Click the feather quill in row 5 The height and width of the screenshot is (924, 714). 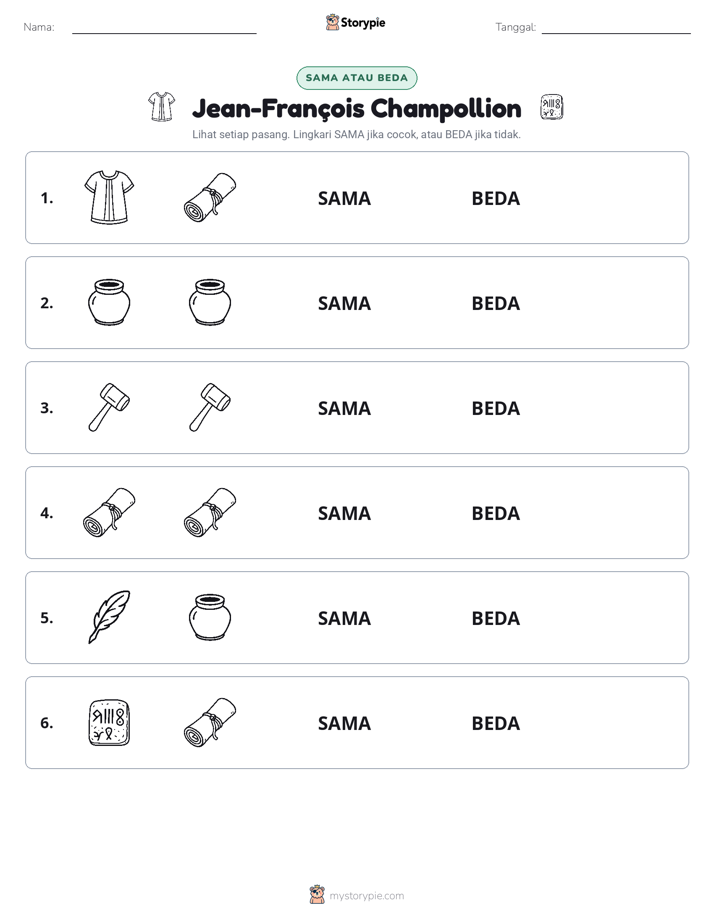tap(109, 617)
